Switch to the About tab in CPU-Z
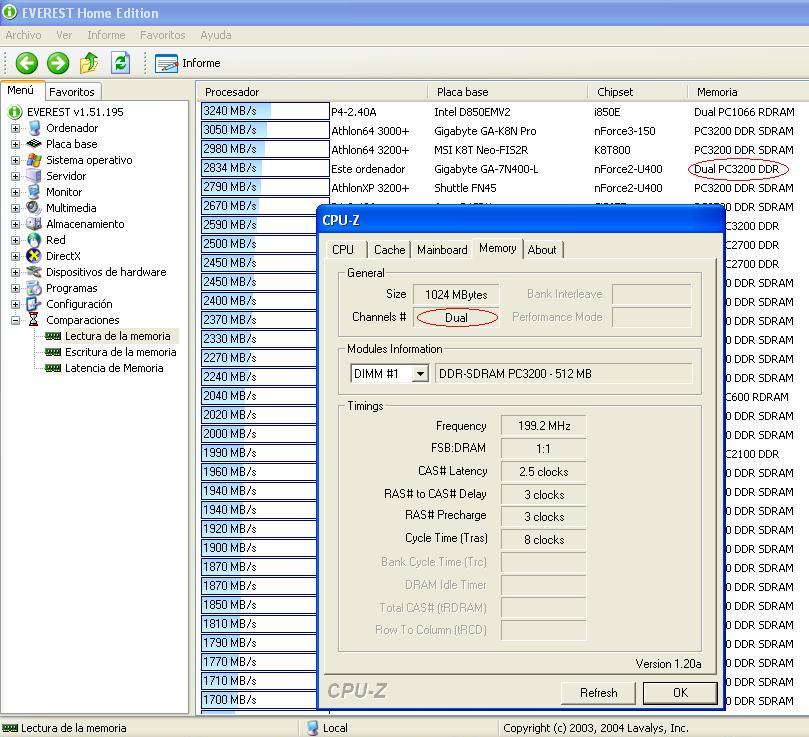 click(x=542, y=250)
